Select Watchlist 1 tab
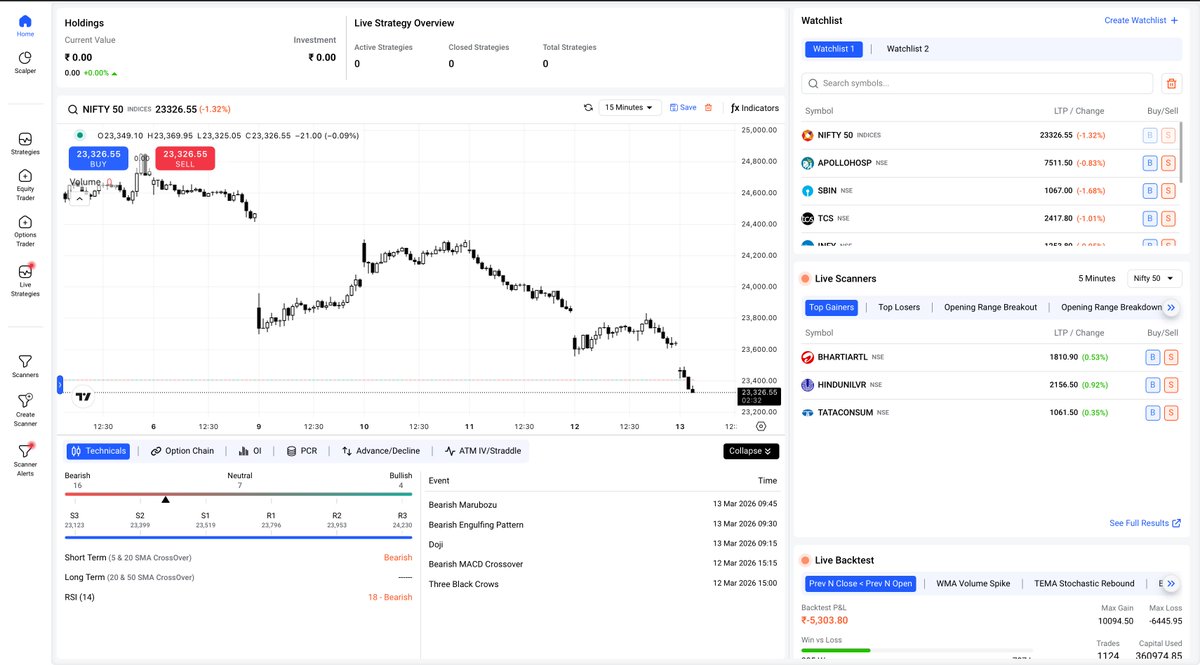Screen dimensions: 1200x665 pyautogui.click(x=834, y=48)
